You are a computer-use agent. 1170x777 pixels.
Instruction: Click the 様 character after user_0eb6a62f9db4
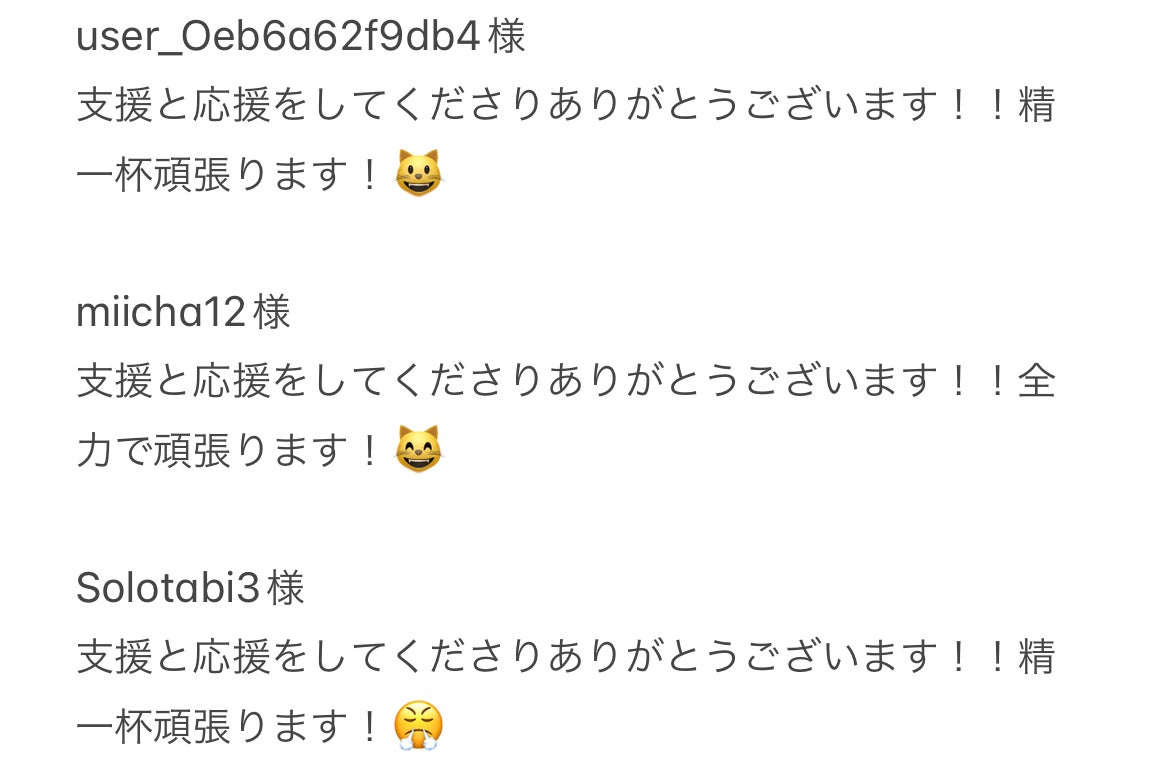507,37
